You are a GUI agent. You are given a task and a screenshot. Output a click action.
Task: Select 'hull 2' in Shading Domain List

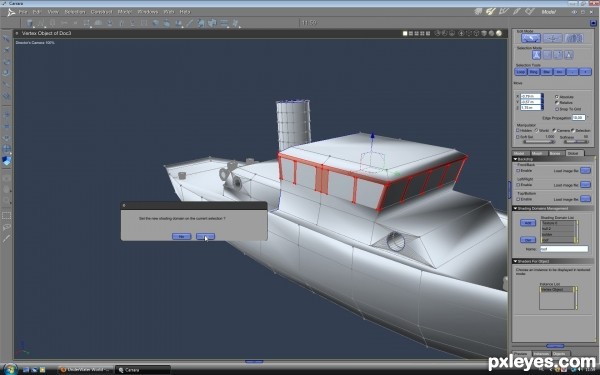[x=558, y=228]
